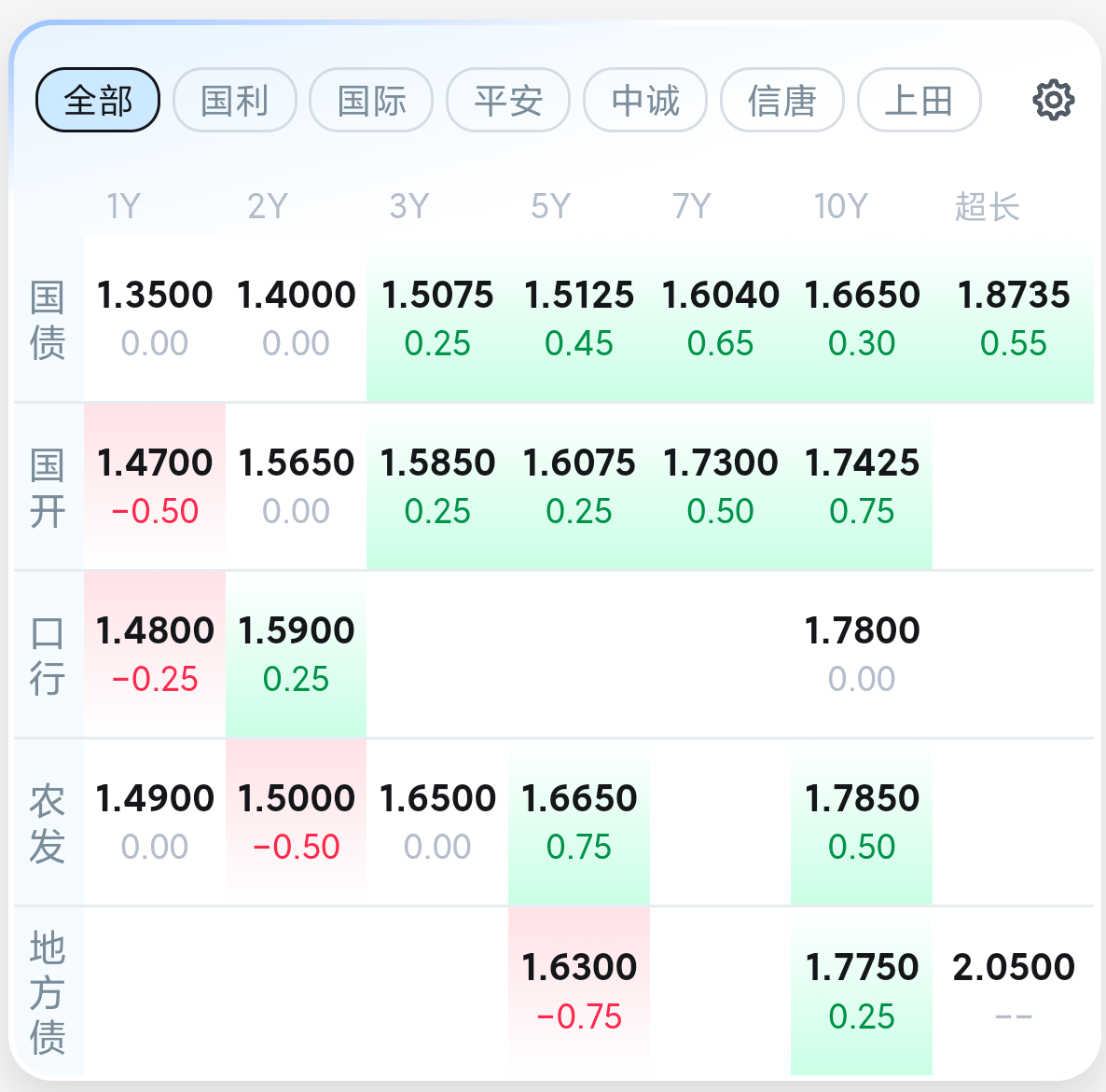The height and width of the screenshot is (1092, 1106).
Task: Open the 信唐 tab
Action: [x=782, y=100]
